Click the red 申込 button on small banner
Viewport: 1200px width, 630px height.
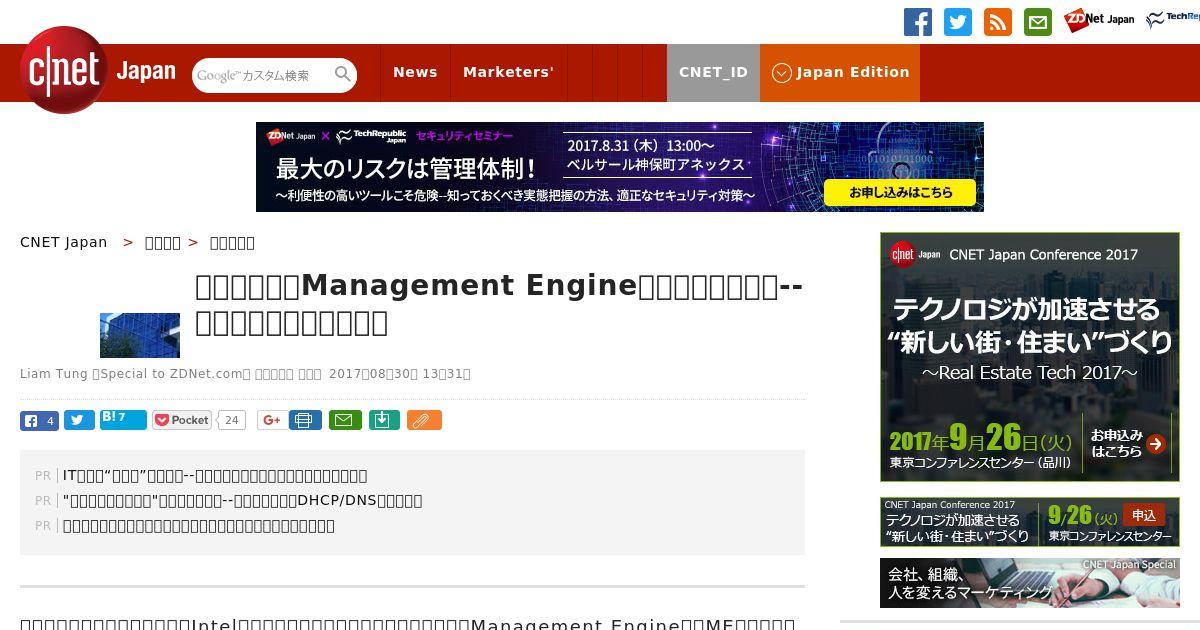click(x=1144, y=515)
